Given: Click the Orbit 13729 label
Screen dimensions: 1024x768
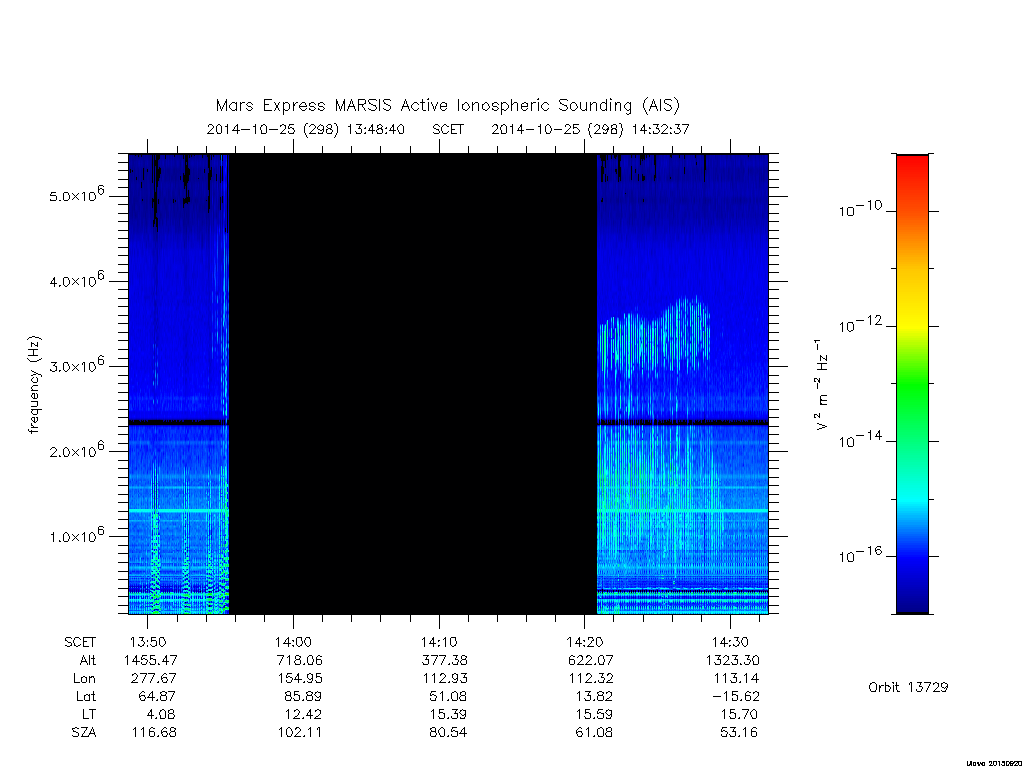Looking at the screenshot, I should (908, 687).
